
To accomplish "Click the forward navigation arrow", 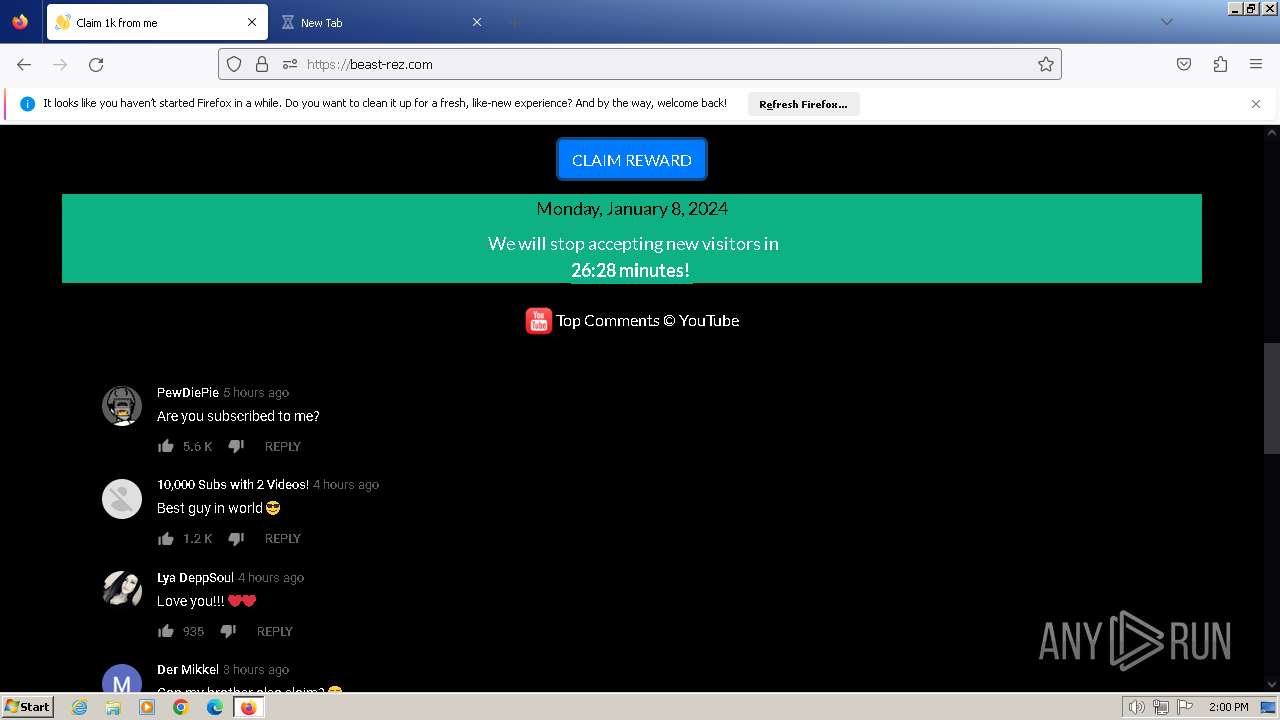I will point(60,64).
